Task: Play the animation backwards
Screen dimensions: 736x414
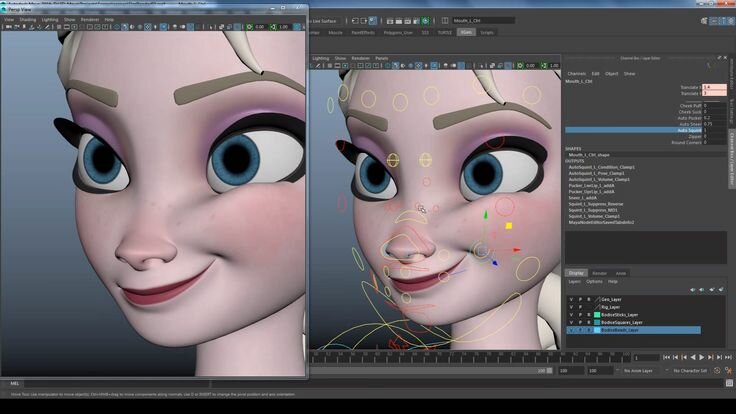Action: click(x=693, y=358)
